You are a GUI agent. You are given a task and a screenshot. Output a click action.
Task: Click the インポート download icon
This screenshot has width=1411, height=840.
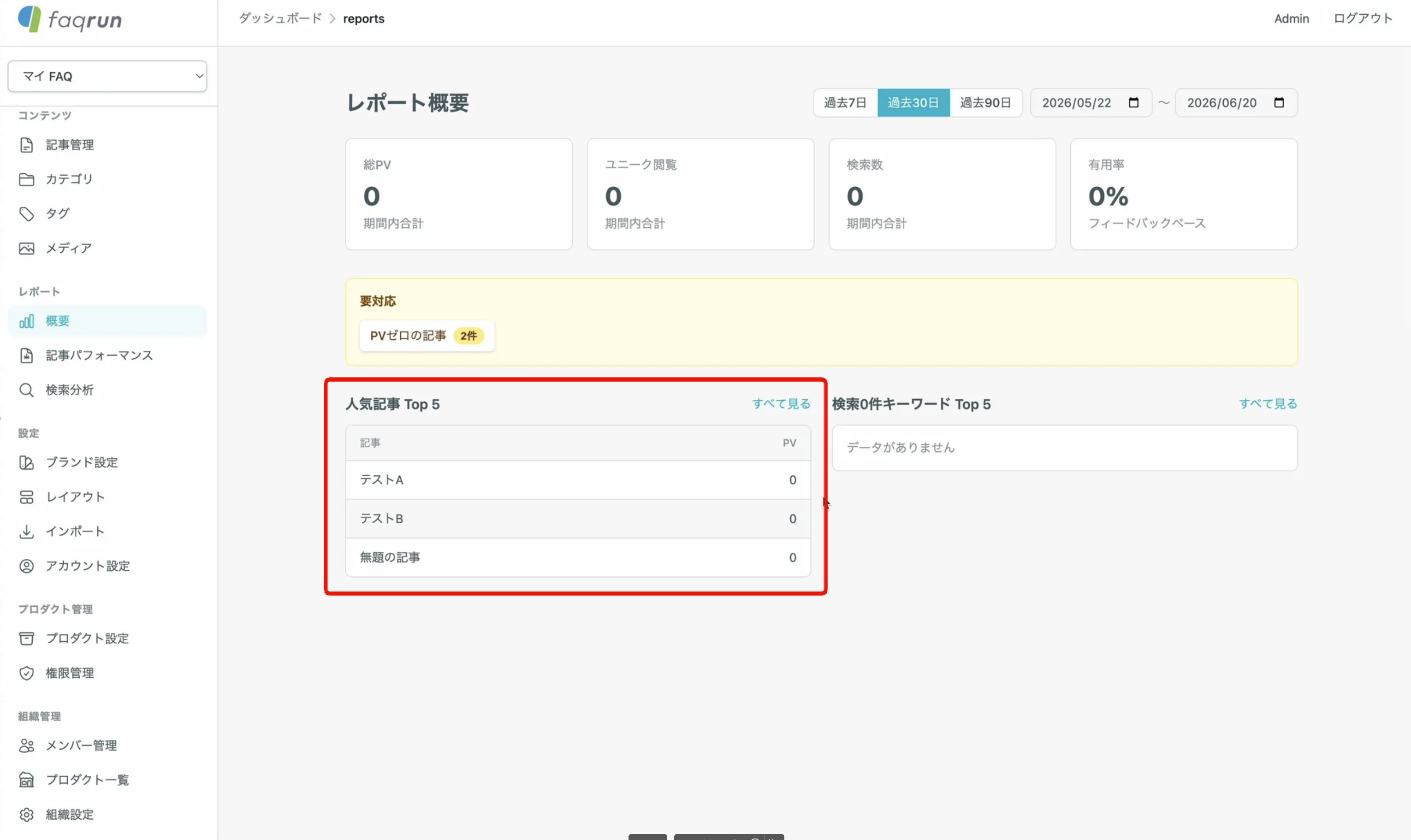click(x=27, y=532)
